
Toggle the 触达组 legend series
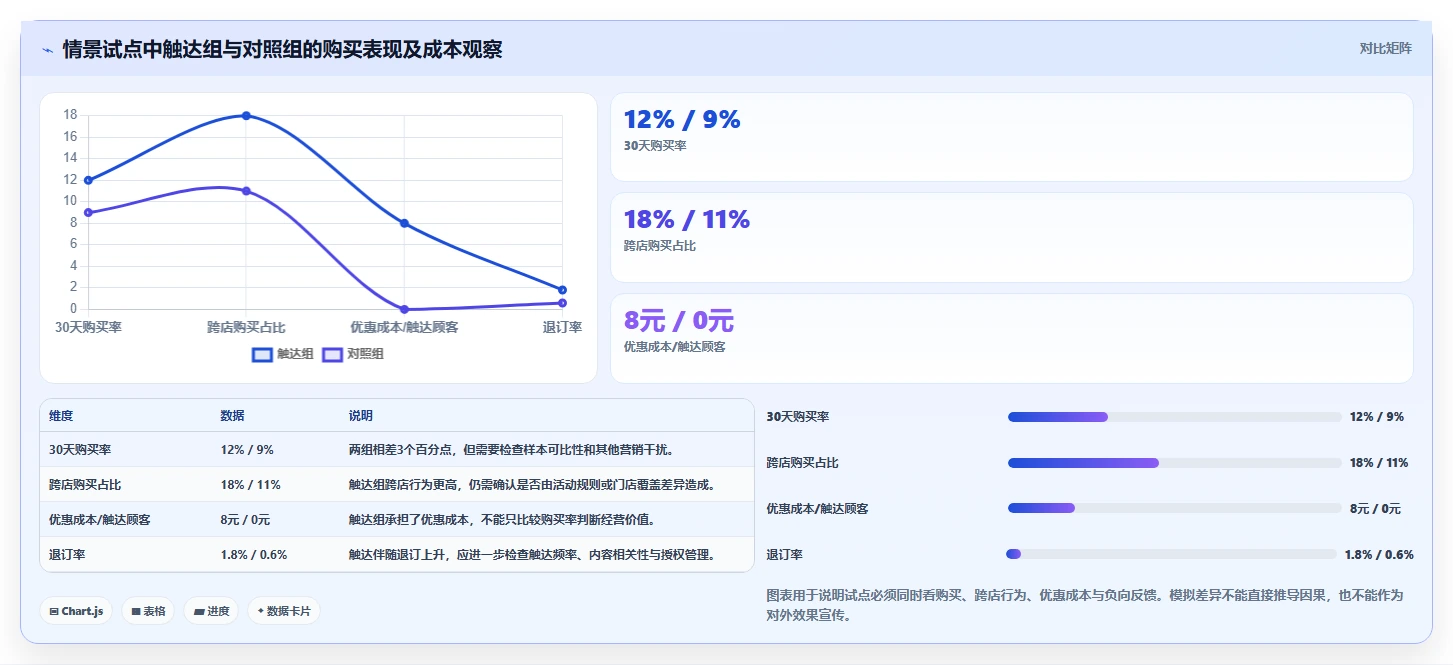click(283, 354)
